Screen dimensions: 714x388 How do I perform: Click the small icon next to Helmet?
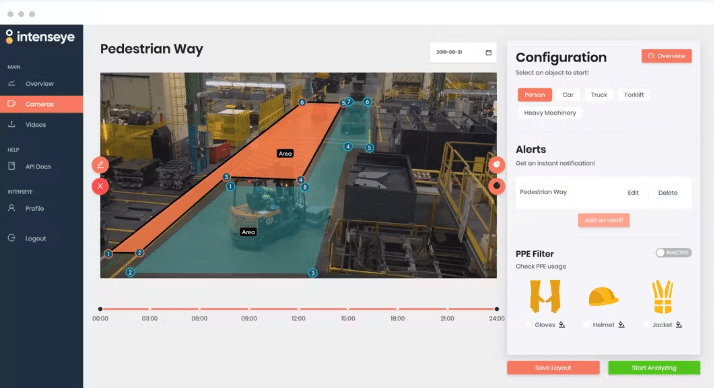click(621, 325)
